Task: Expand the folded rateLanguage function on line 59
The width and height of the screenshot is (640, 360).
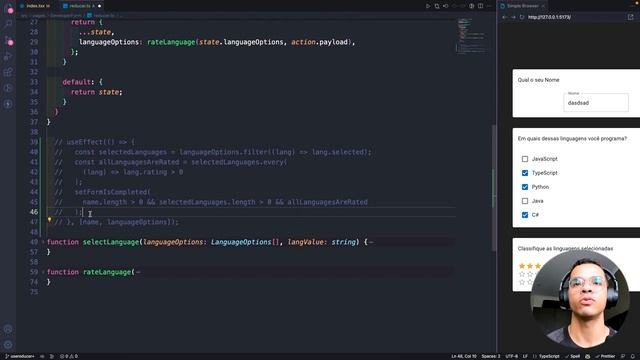Action: [x=43, y=272]
